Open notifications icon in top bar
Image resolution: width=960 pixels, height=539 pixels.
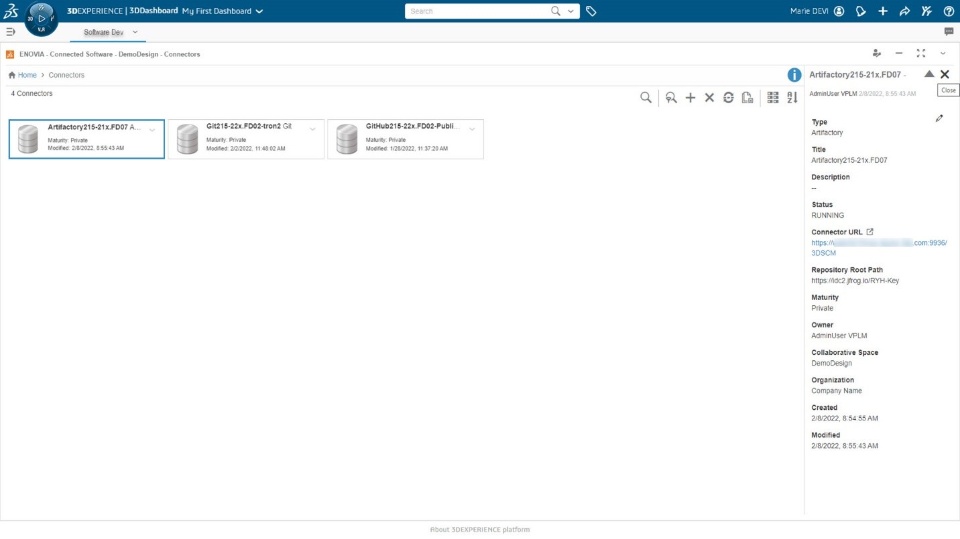tap(861, 11)
